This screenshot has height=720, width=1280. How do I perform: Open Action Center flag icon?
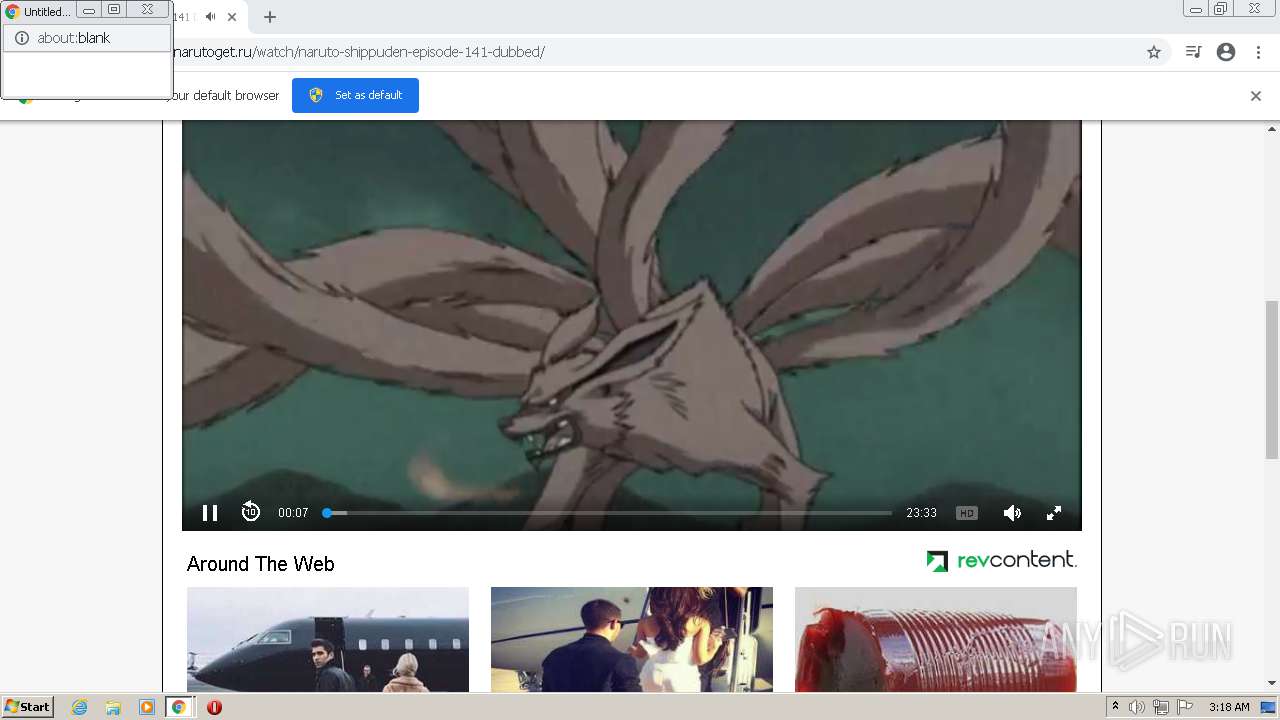tap(1185, 707)
